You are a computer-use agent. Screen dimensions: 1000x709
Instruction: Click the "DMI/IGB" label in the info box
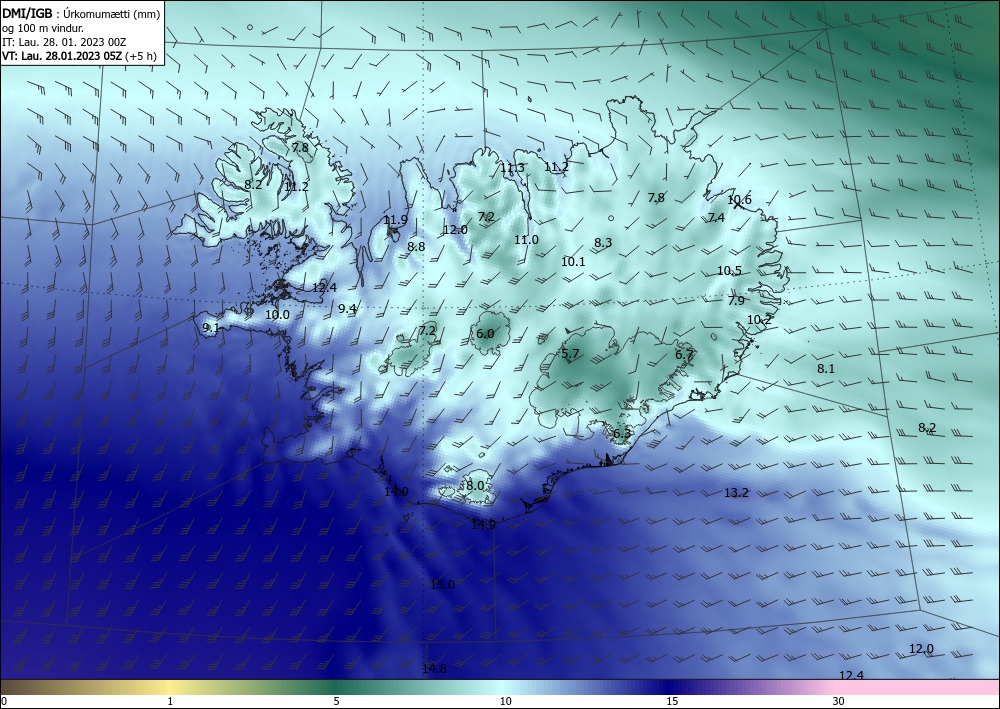click(27, 15)
